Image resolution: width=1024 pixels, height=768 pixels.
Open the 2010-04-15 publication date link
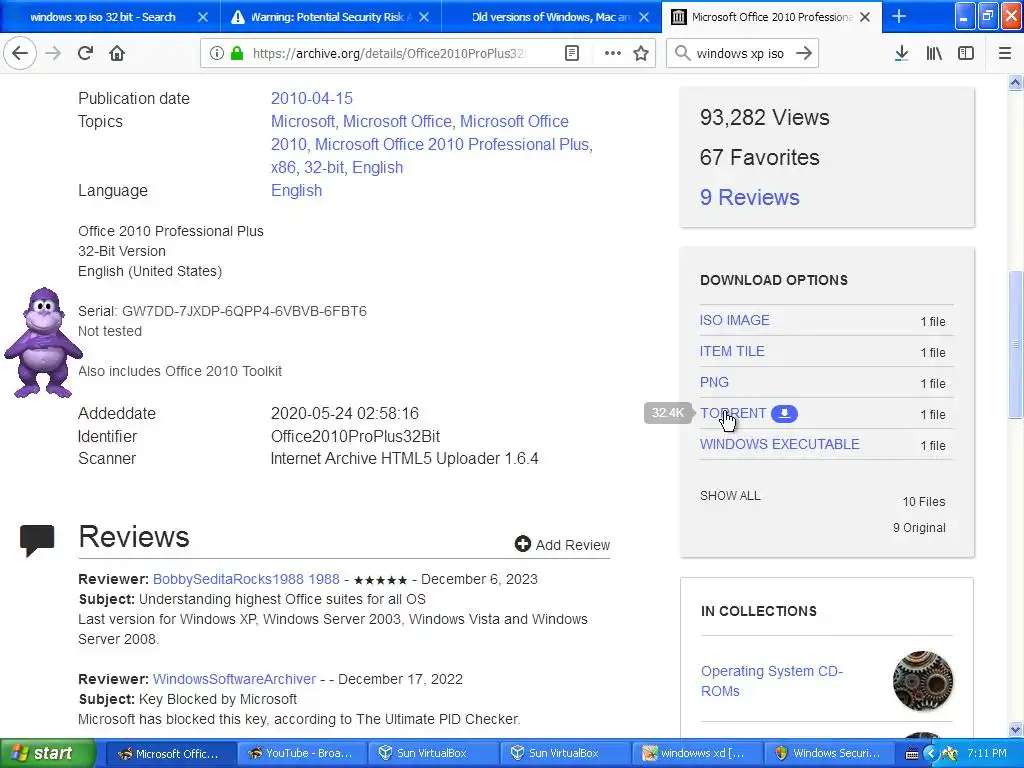click(312, 99)
